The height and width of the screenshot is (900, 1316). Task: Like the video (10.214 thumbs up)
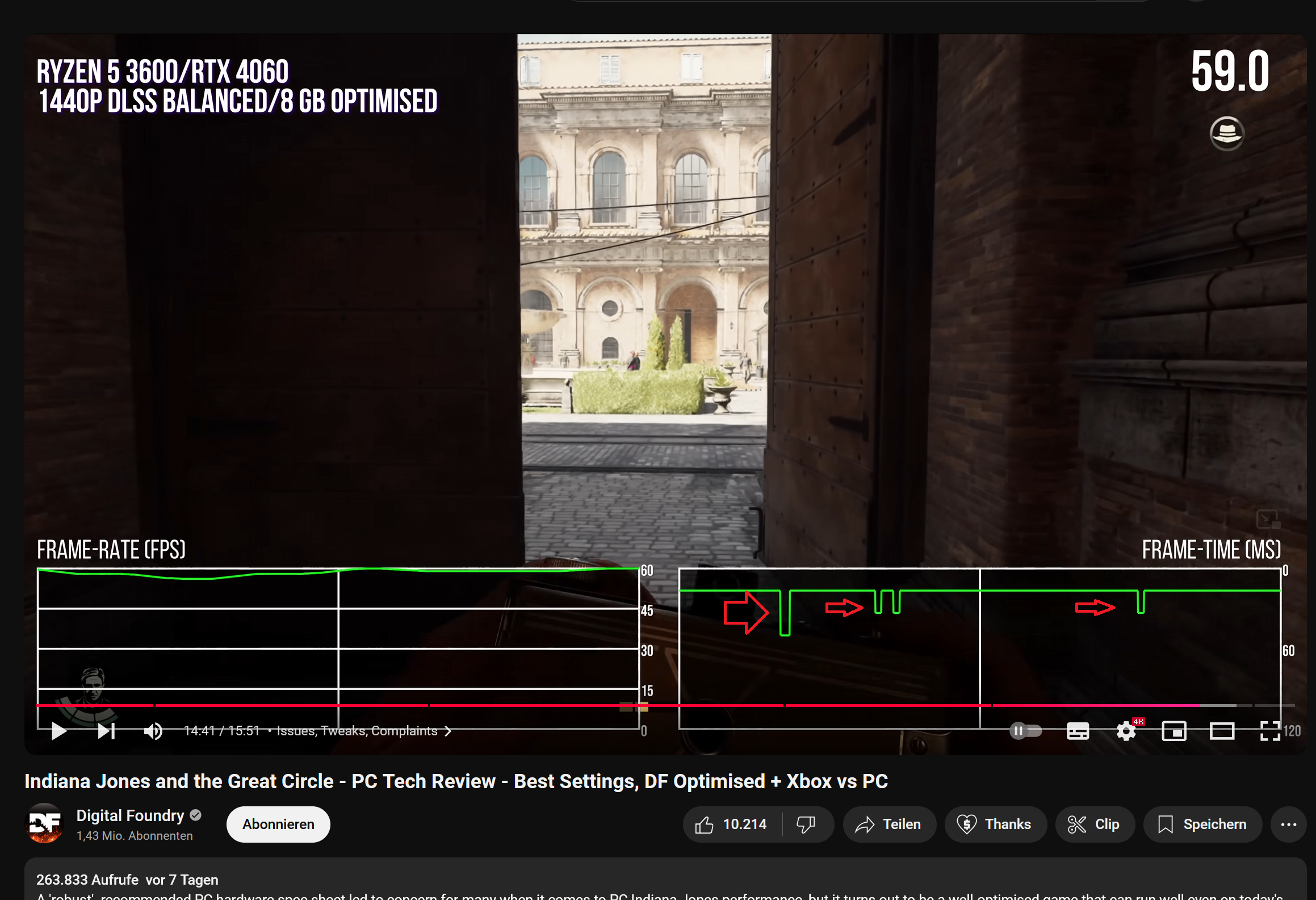(x=731, y=824)
